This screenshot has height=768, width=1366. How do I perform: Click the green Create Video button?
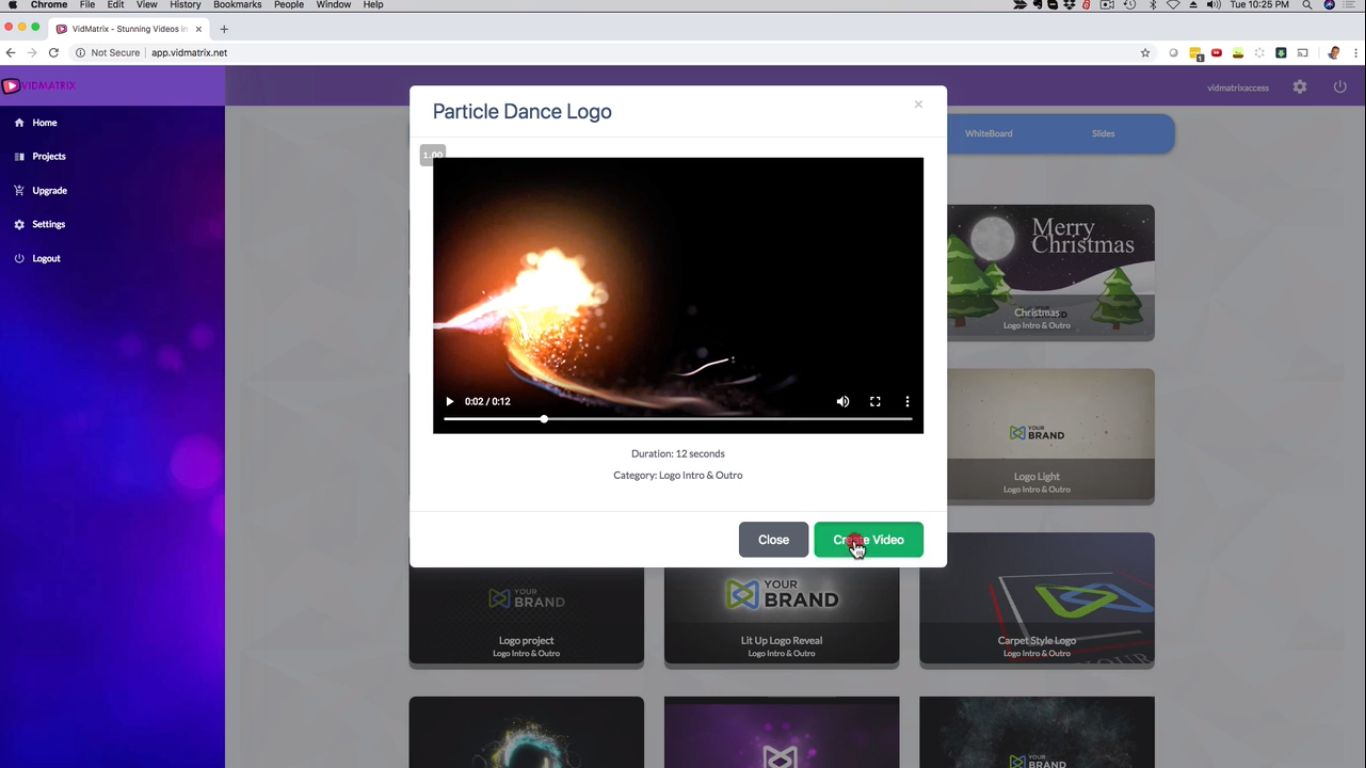click(868, 540)
